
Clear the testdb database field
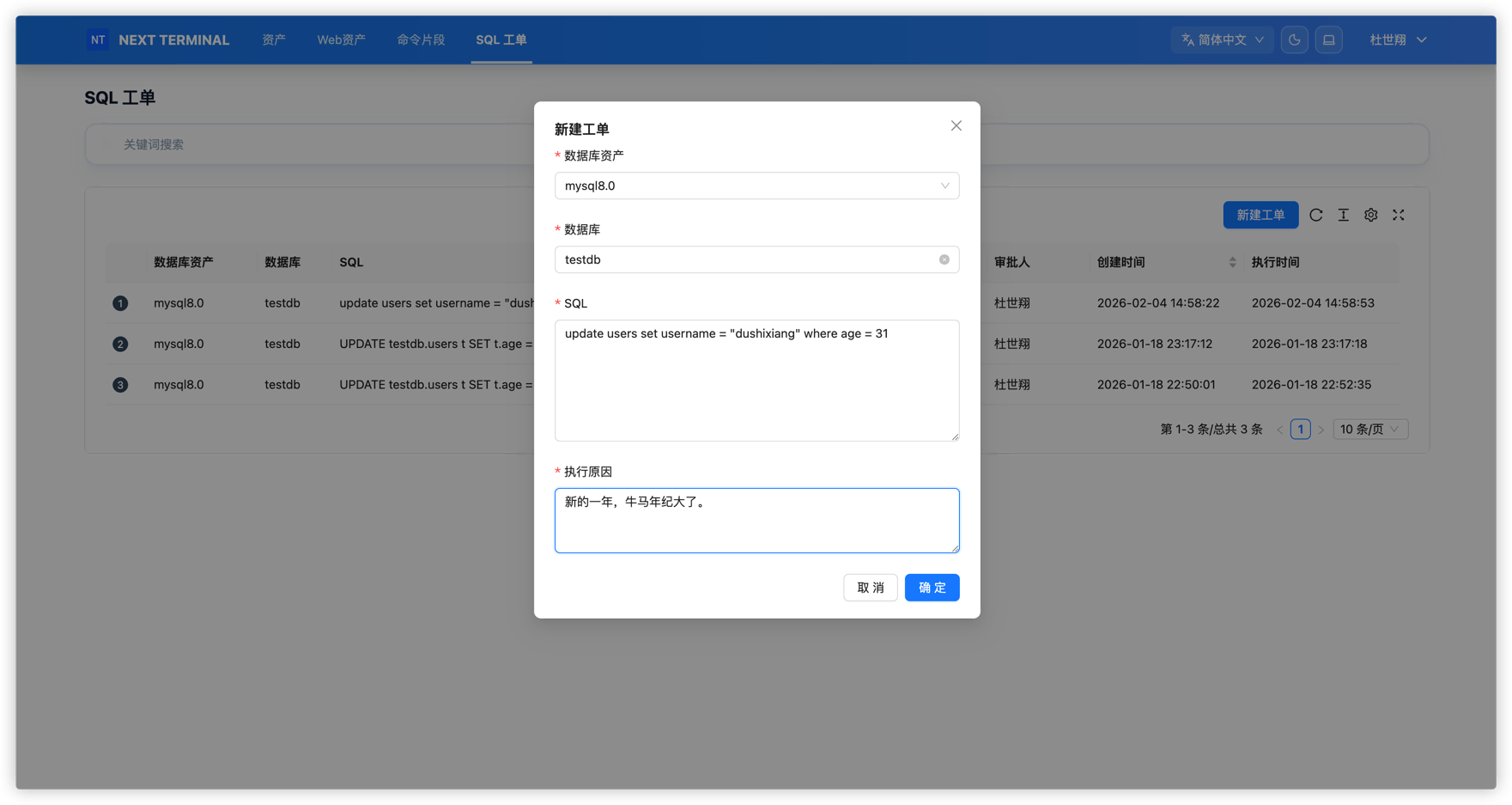click(x=944, y=259)
